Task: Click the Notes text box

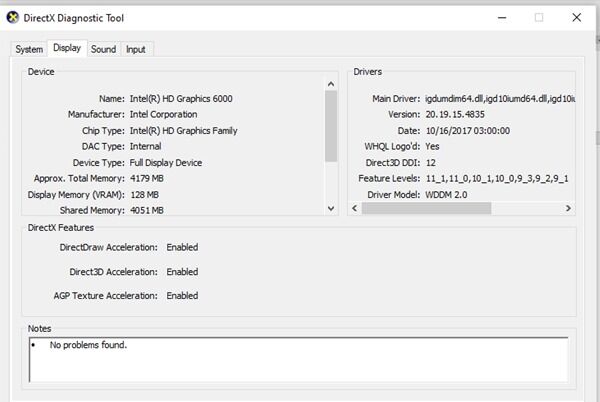Action: pos(298,359)
